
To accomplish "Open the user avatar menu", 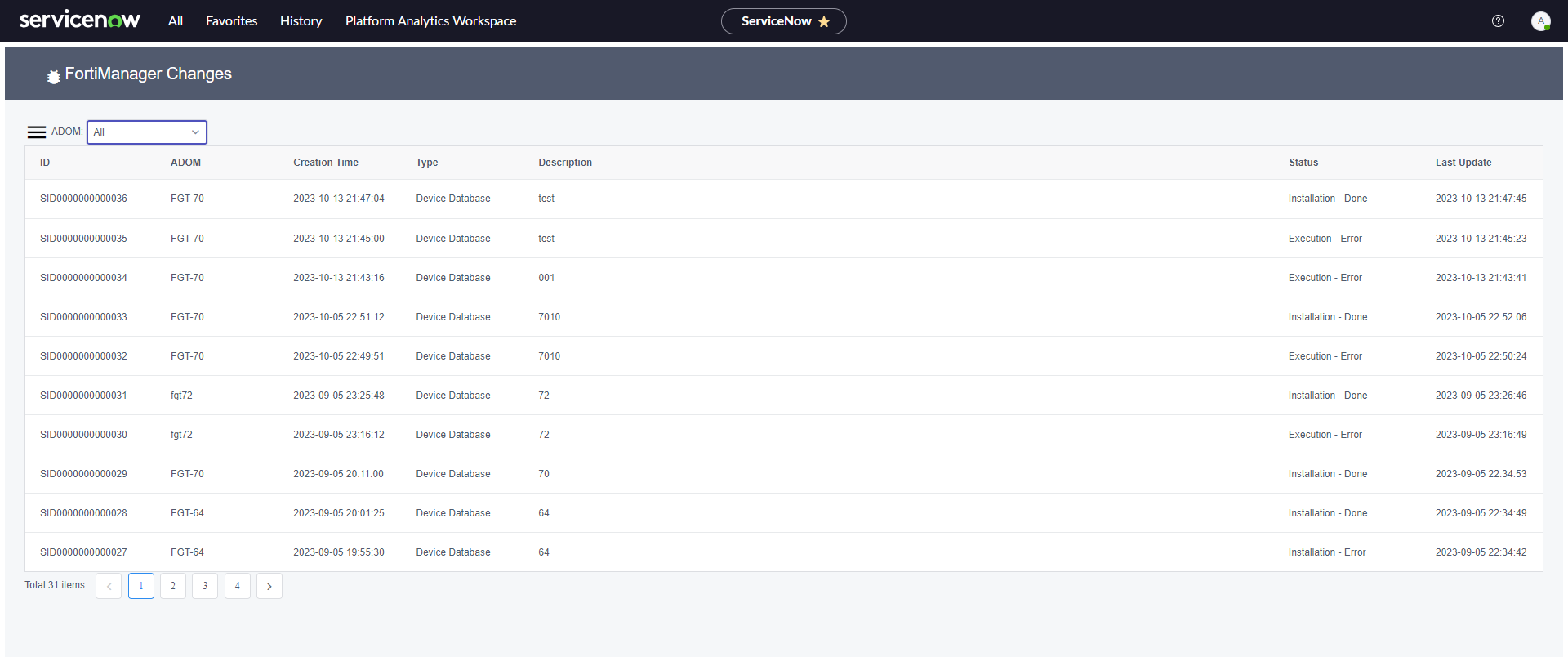I will pos(1541,21).
